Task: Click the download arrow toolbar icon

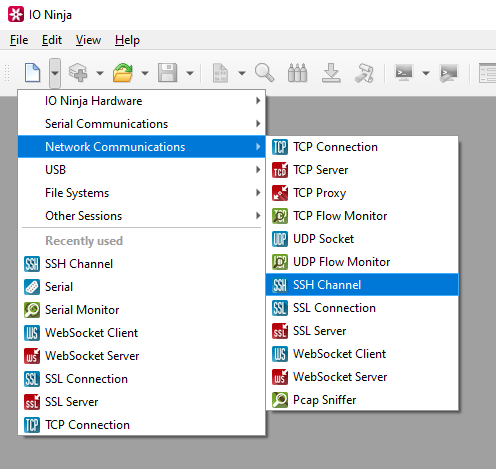Action: tap(331, 72)
